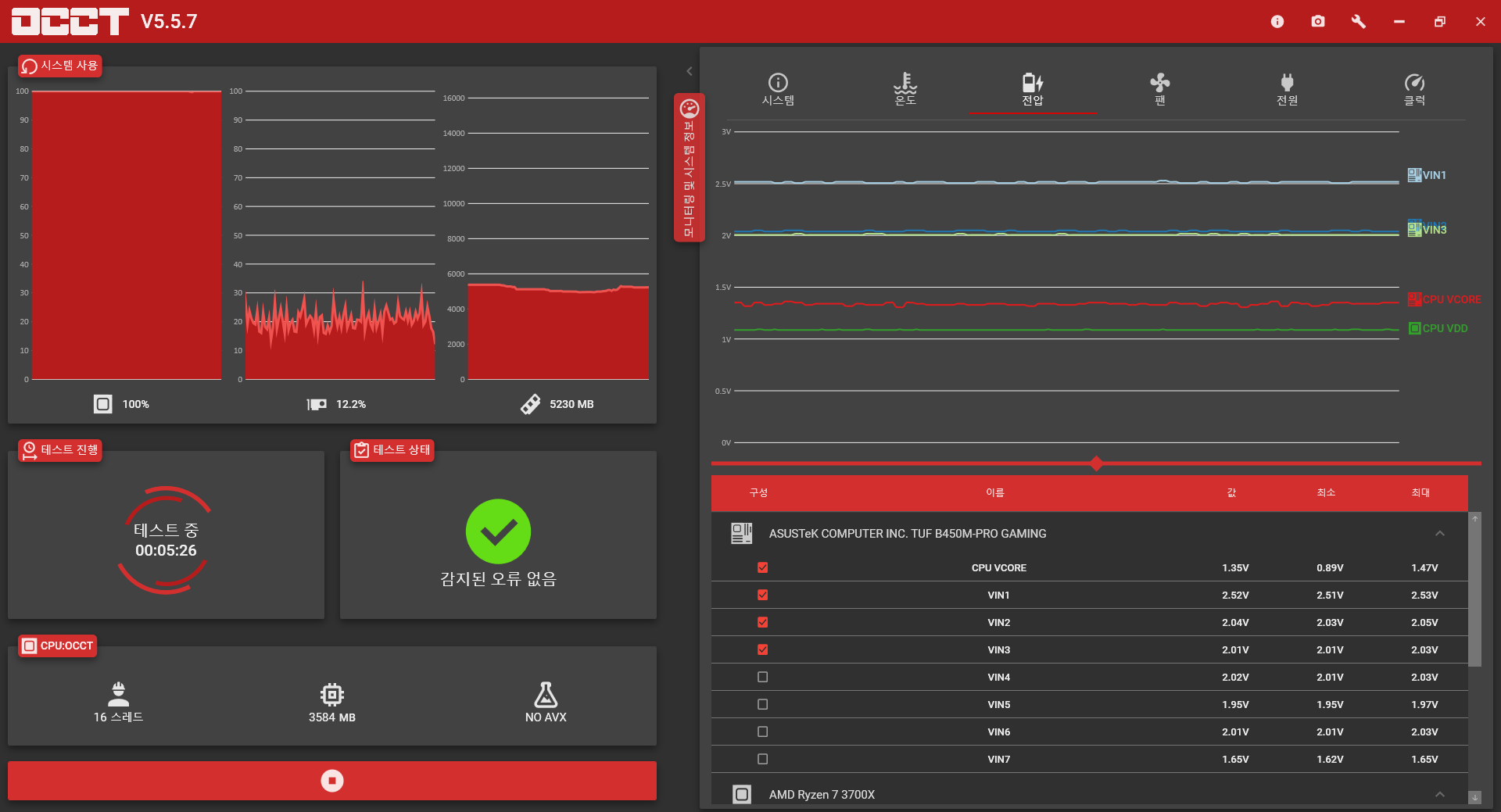Open settings via the wrench icon
1501x812 pixels.
point(1359,22)
